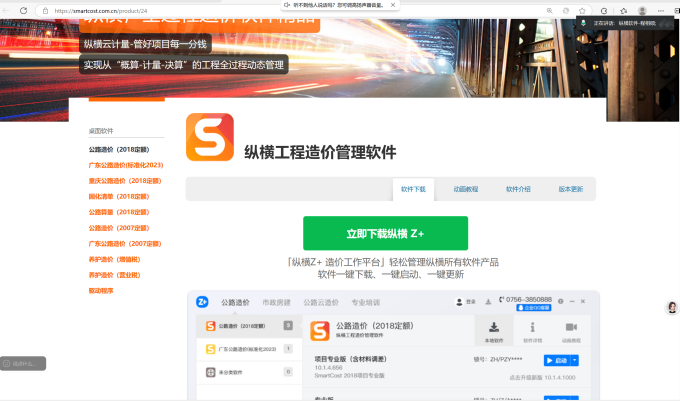Open the floating customer service avatar
The height and width of the screenshot is (401, 680).
[672, 307]
